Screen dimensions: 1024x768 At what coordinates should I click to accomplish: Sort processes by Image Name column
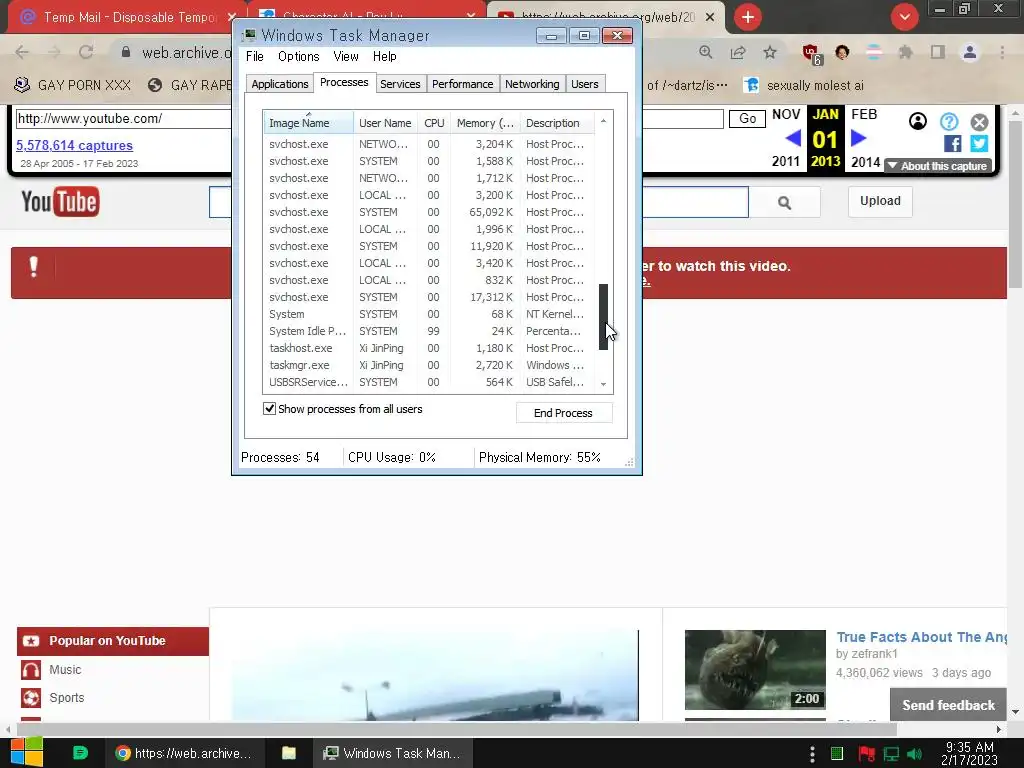pyautogui.click(x=308, y=123)
